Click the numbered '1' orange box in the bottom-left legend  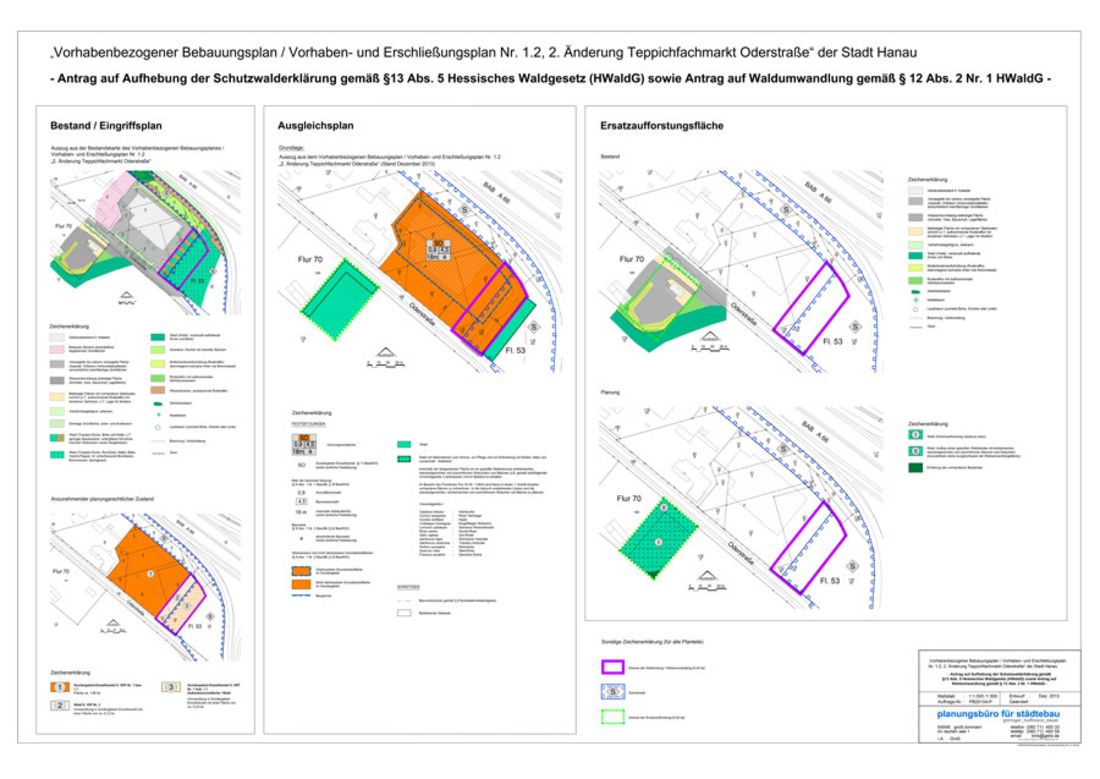pos(59,688)
